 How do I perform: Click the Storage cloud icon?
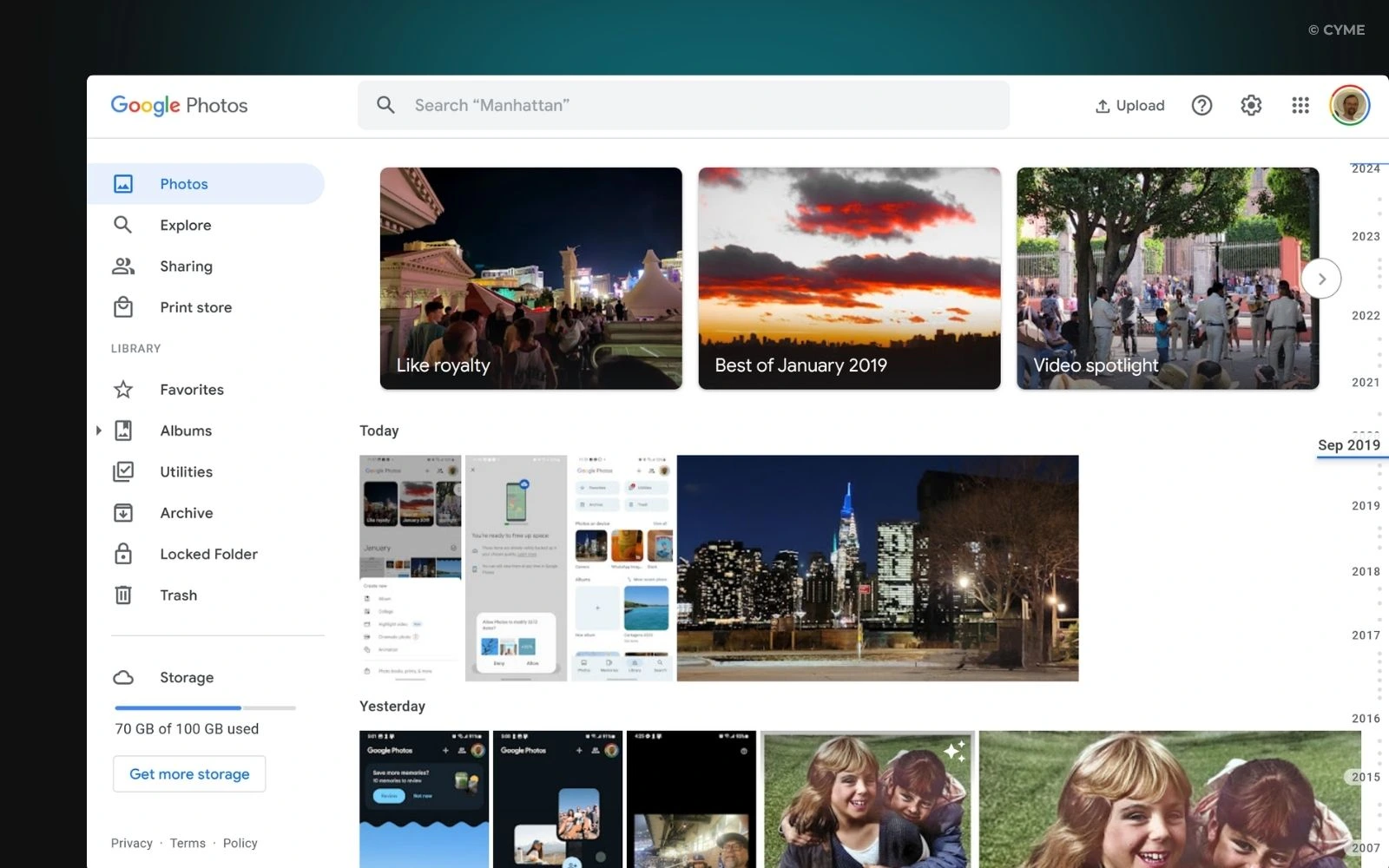[123, 678]
